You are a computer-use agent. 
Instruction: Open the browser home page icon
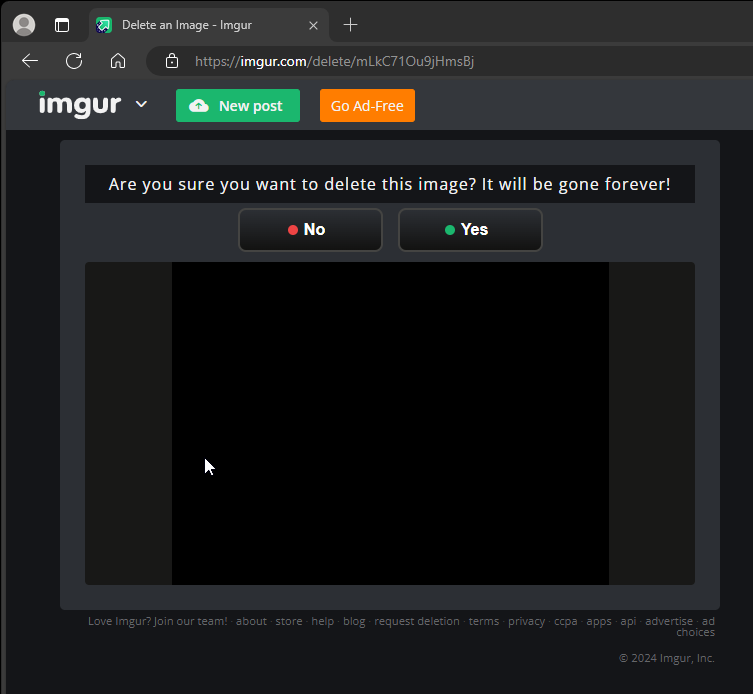[x=118, y=61]
